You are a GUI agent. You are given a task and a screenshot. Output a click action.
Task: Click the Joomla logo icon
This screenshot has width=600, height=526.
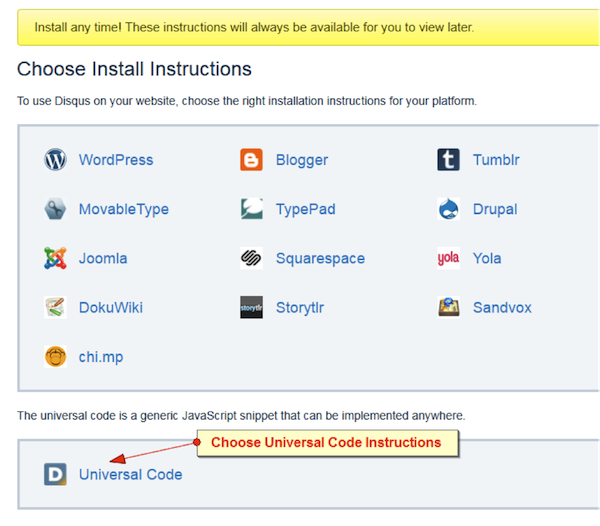coord(55,258)
